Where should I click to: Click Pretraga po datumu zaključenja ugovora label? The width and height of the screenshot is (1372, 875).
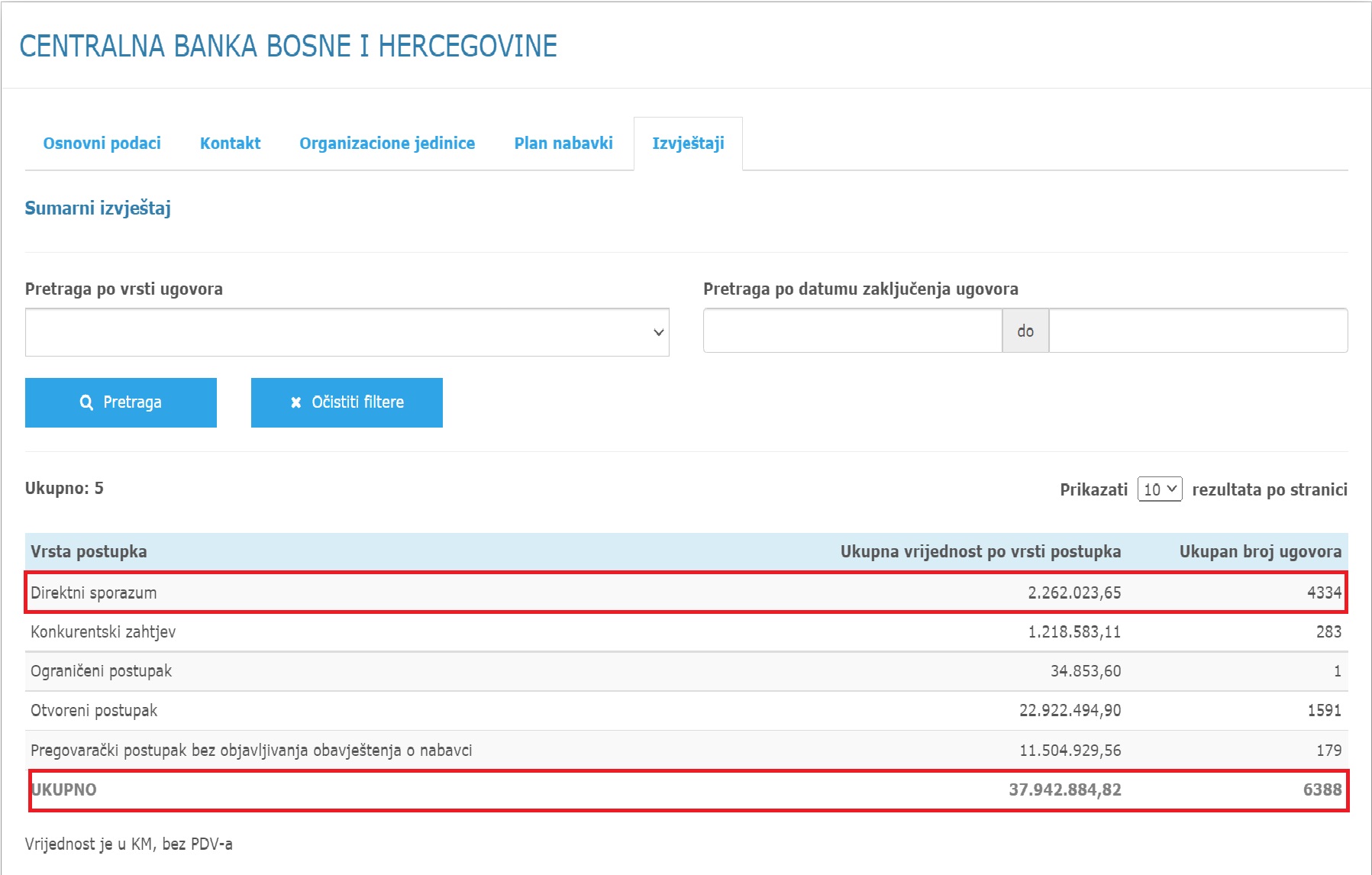pos(860,289)
